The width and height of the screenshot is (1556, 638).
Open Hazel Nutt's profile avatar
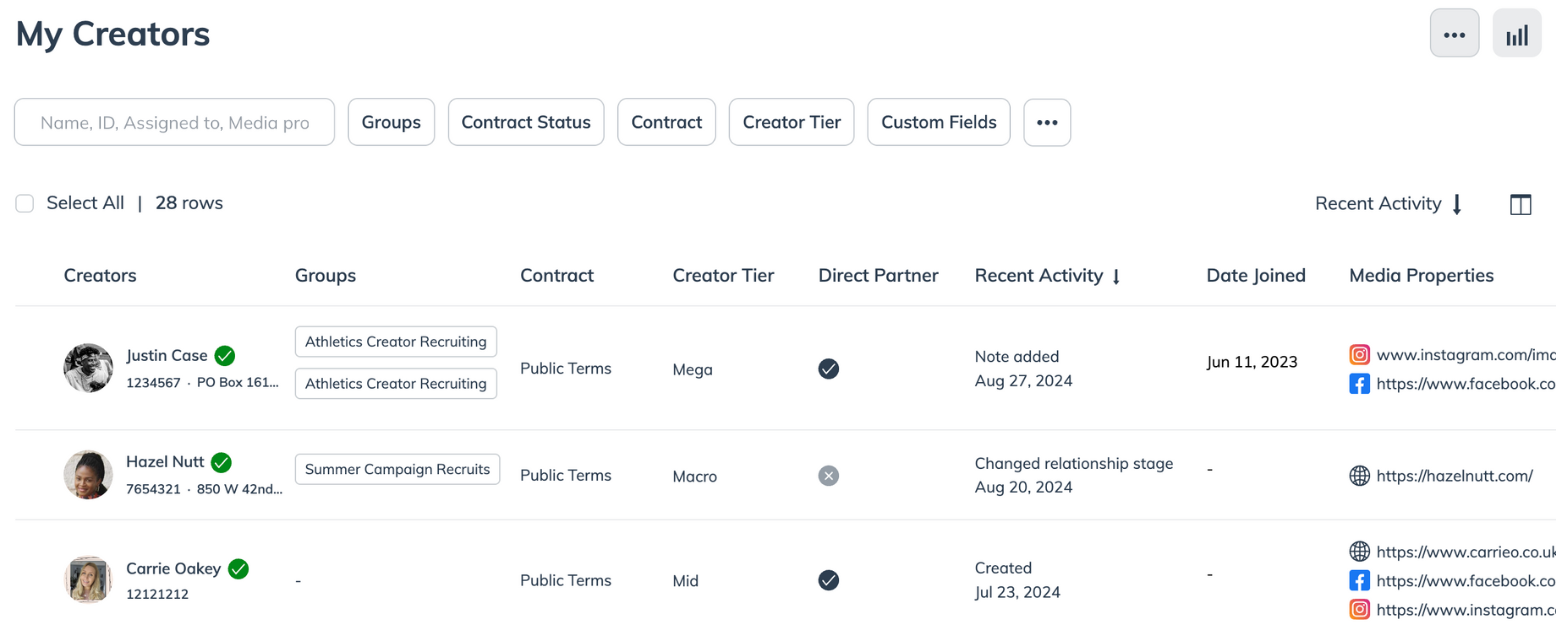click(x=88, y=474)
